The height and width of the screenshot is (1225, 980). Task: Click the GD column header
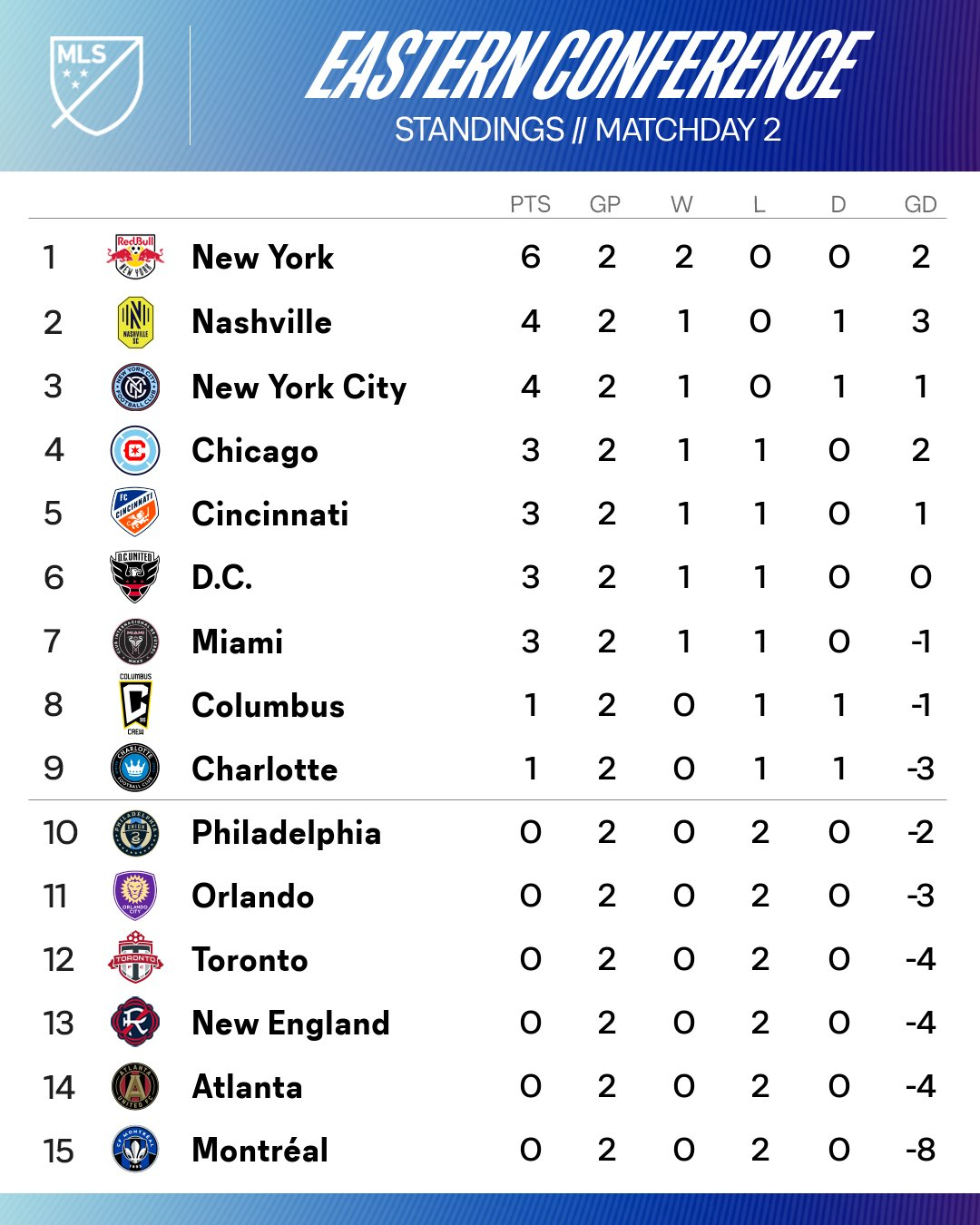(x=920, y=204)
